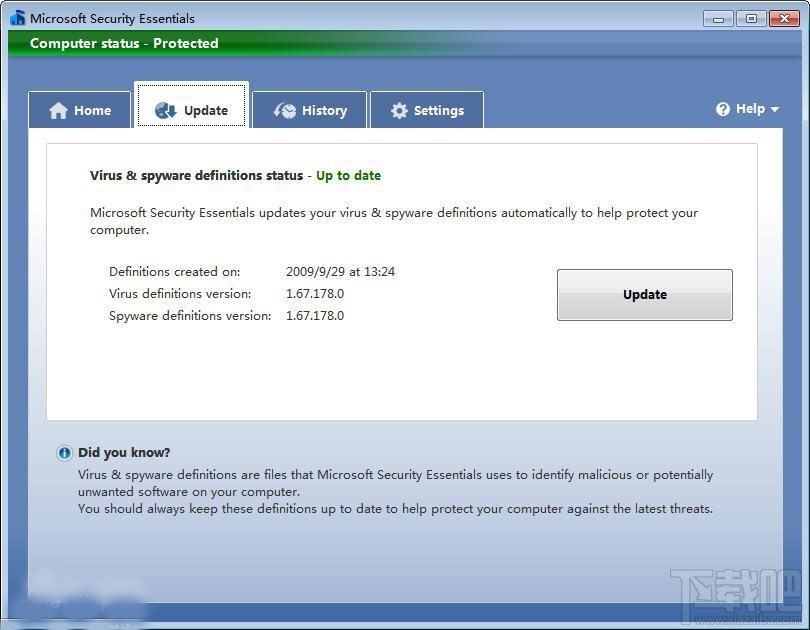Image resolution: width=810 pixels, height=630 pixels.
Task: Click the 'Did you know?' heading
Action: click(x=124, y=452)
